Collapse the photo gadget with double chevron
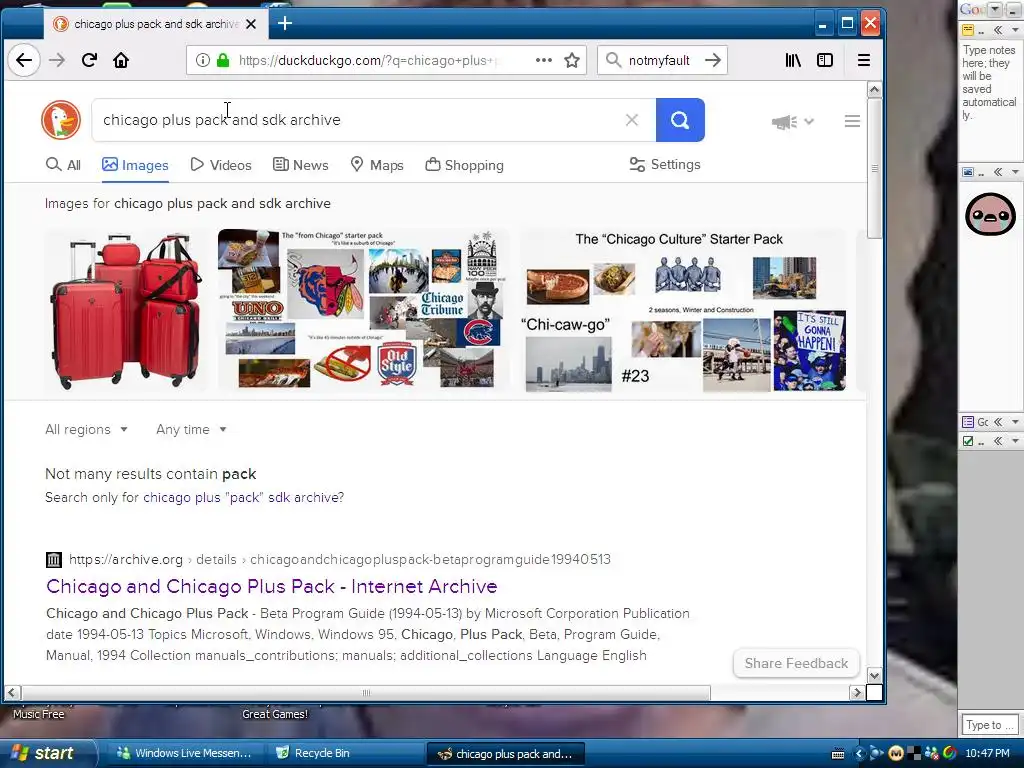1024x768 pixels. tap(998, 172)
